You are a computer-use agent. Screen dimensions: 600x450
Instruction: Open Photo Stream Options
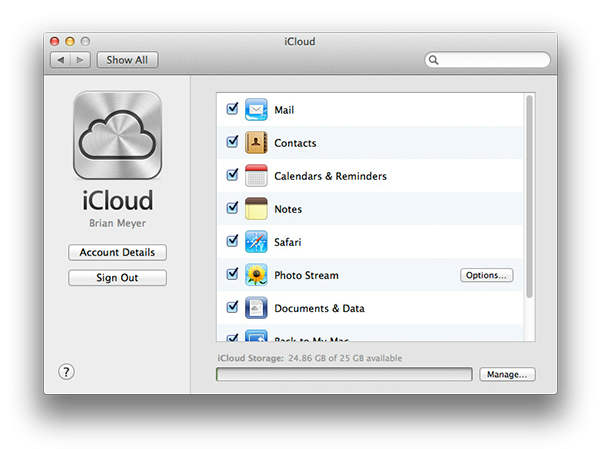click(x=486, y=275)
